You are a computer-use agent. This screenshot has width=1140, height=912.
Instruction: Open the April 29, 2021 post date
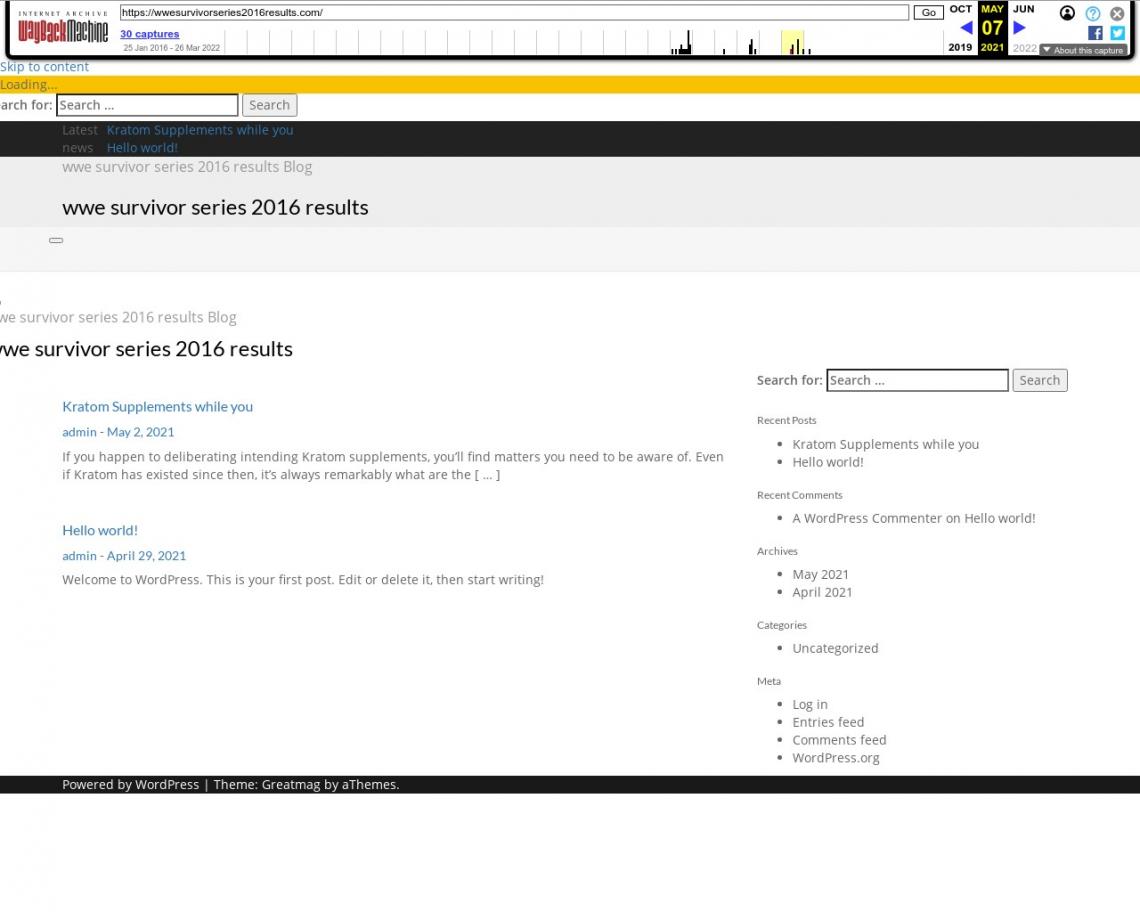[146, 556]
